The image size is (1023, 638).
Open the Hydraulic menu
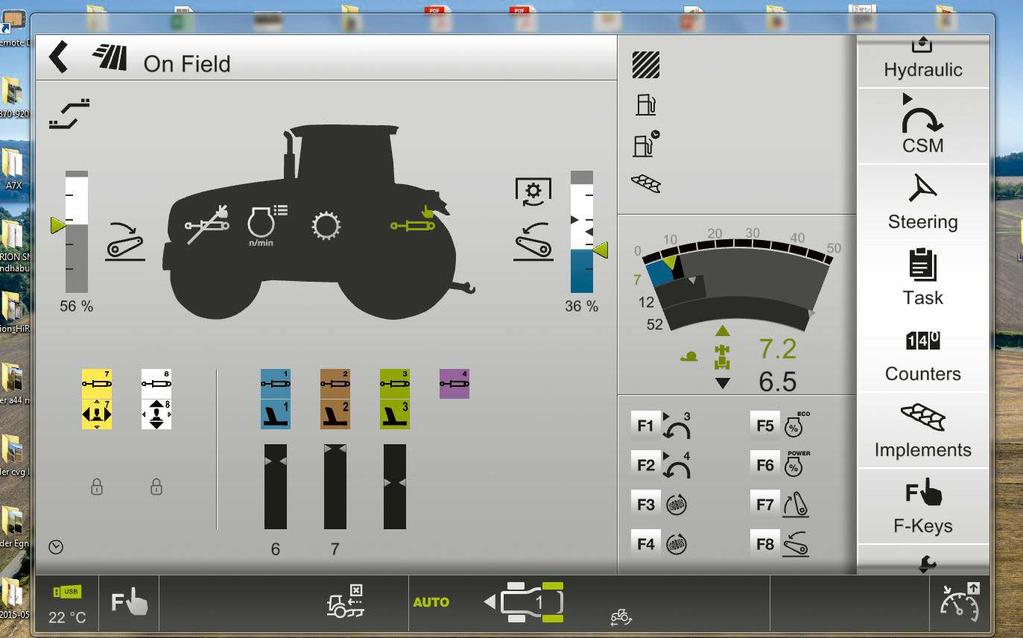[923, 61]
